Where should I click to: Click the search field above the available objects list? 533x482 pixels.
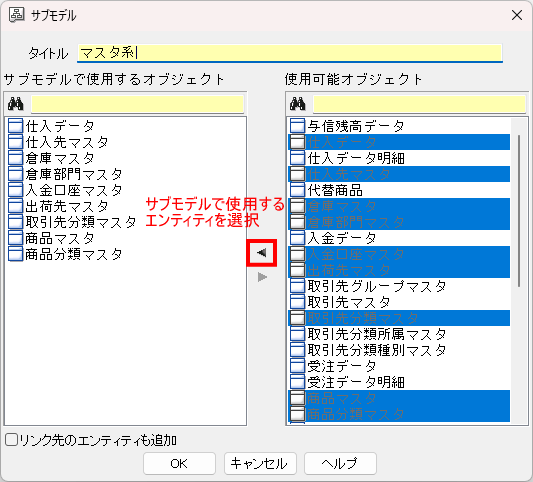tap(419, 104)
